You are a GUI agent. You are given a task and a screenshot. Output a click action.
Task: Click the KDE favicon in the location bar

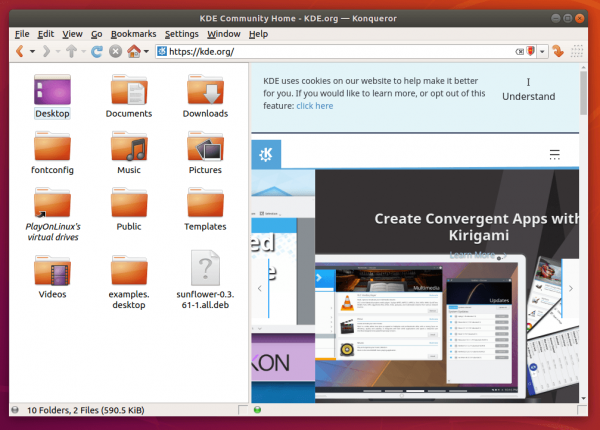162,51
